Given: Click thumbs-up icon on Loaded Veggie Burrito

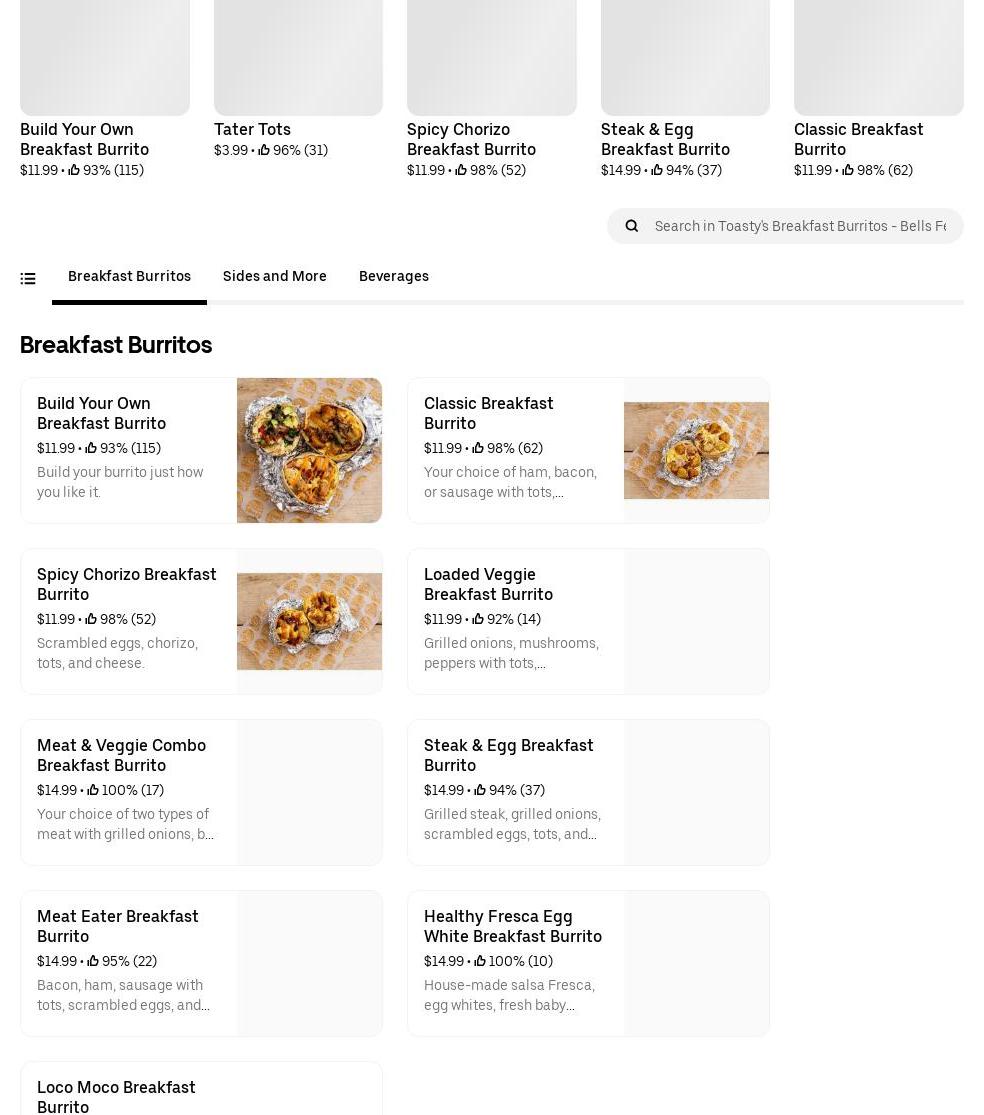Looking at the screenshot, I should [x=478, y=620].
